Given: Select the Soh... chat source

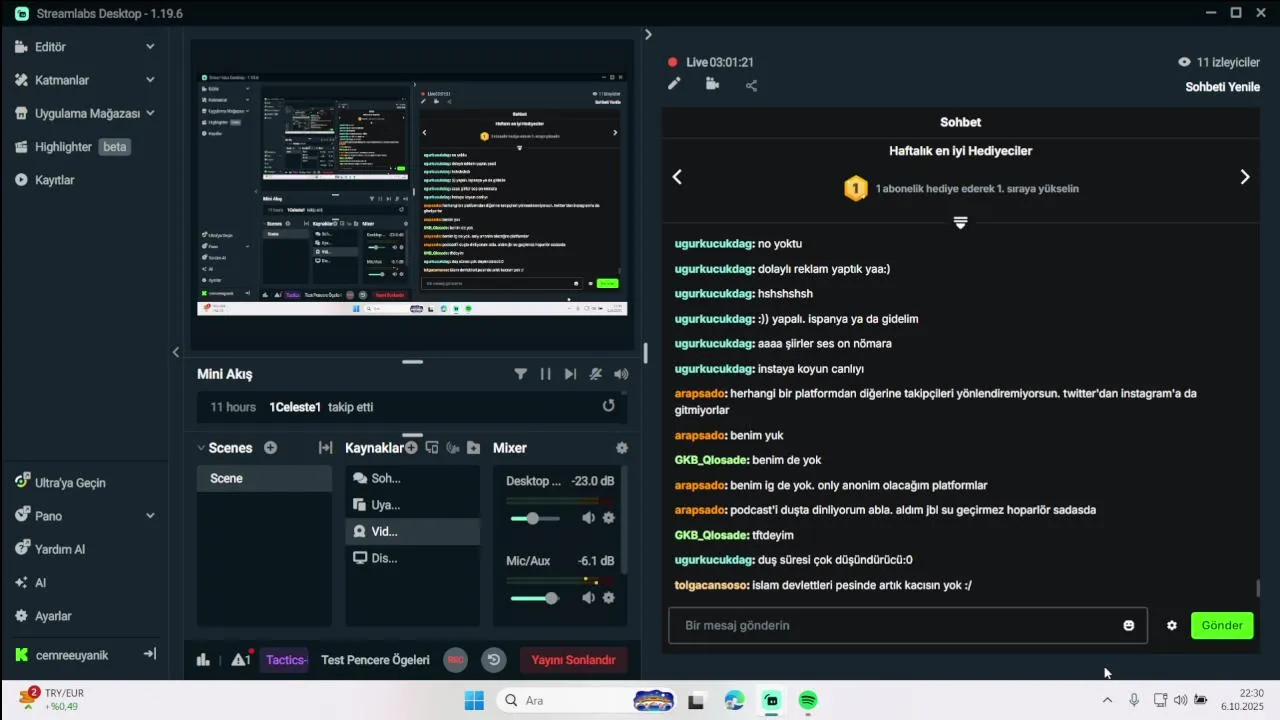Looking at the screenshot, I should coord(412,478).
